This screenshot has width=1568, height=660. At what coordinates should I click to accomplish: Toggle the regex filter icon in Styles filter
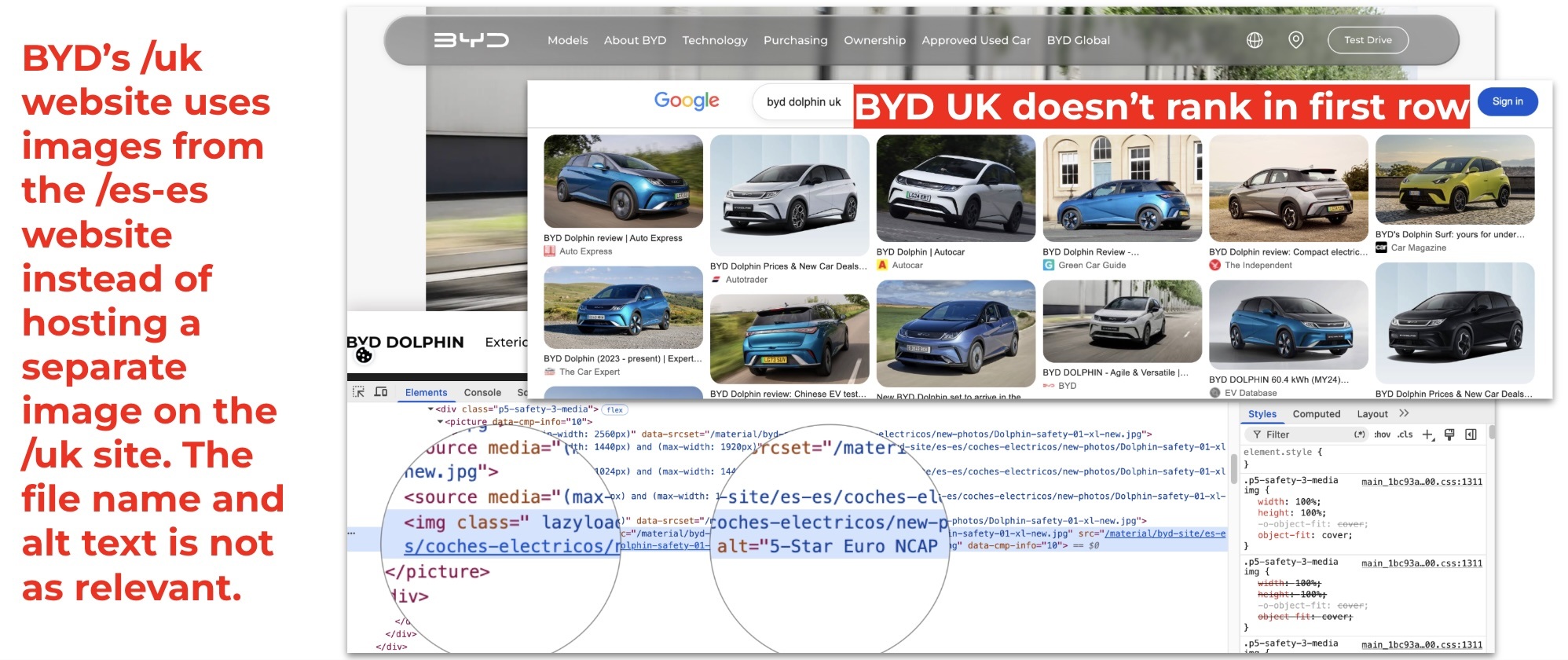coord(1359,434)
